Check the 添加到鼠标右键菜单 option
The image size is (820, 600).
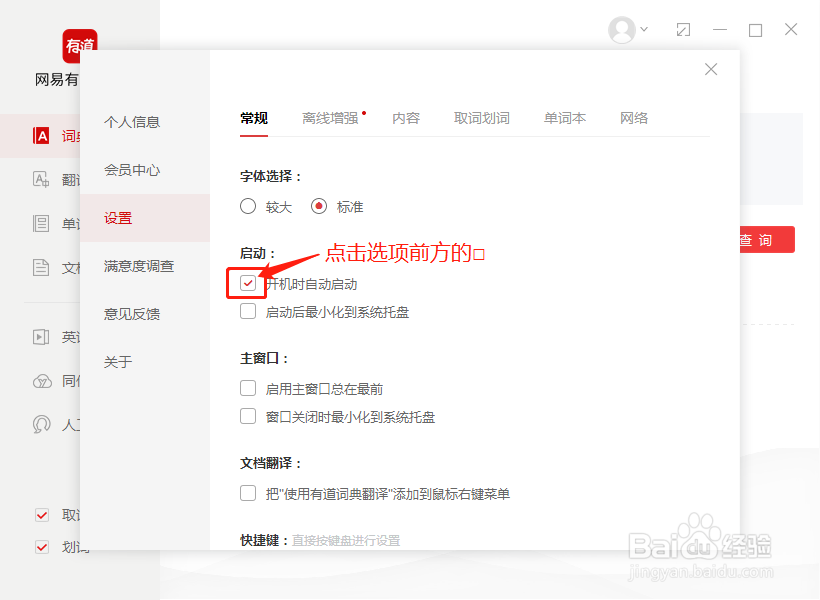[248, 493]
